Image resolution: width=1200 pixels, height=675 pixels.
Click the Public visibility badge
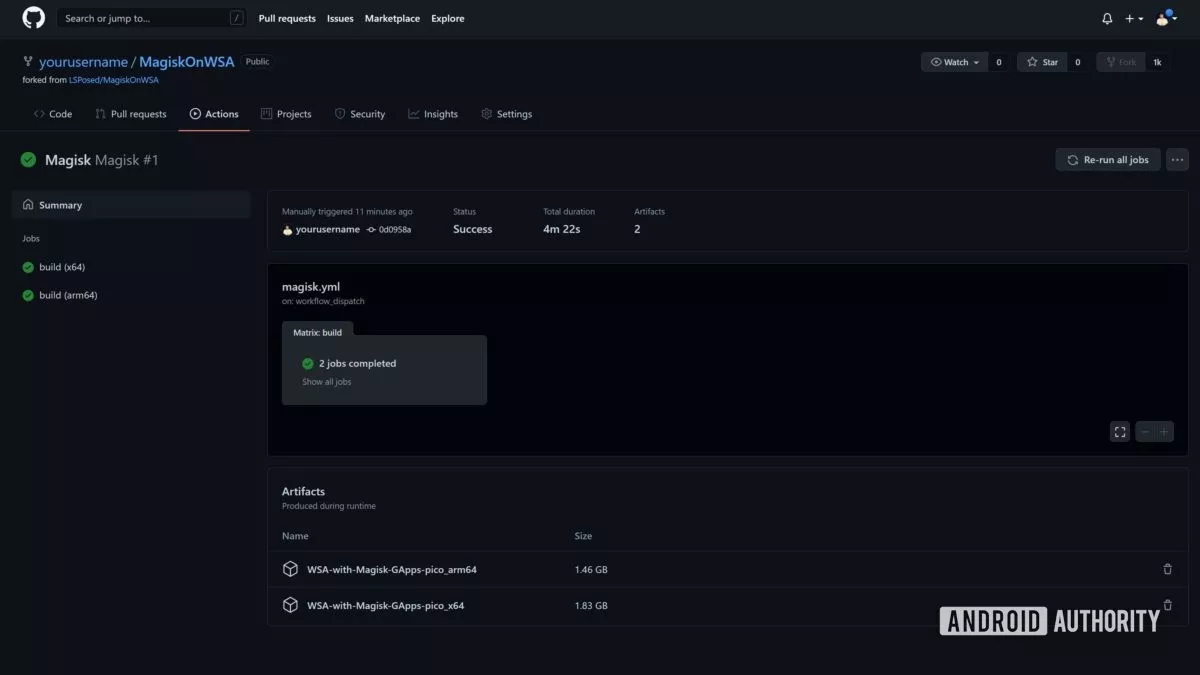tap(257, 62)
